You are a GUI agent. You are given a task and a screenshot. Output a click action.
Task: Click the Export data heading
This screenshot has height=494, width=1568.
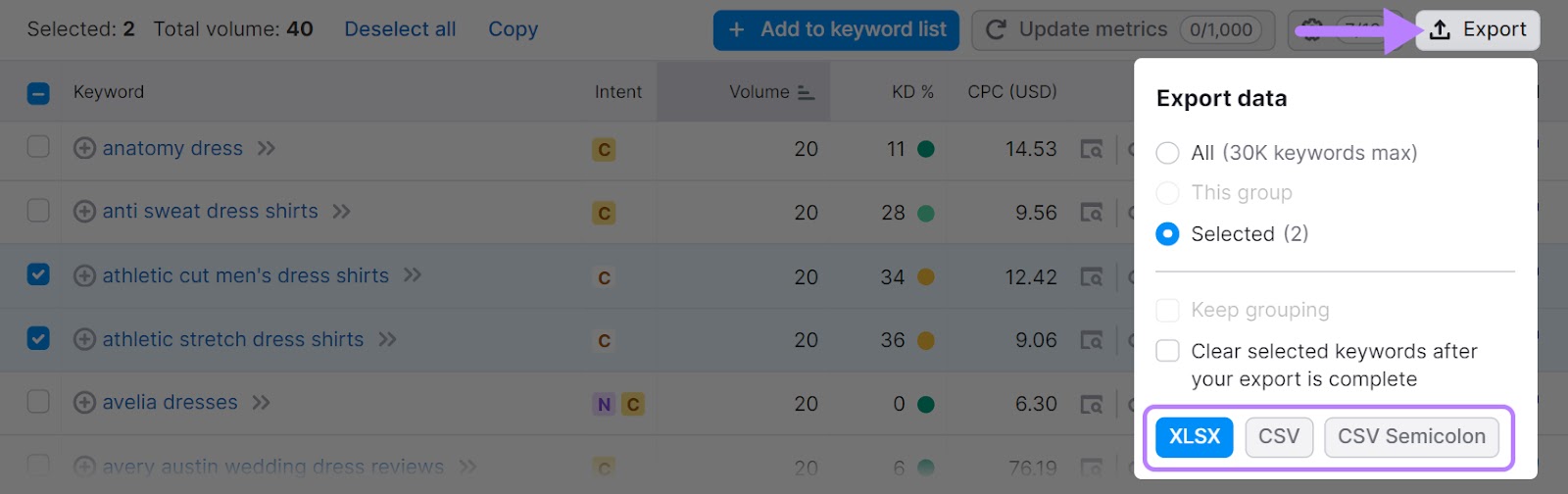(x=1221, y=98)
